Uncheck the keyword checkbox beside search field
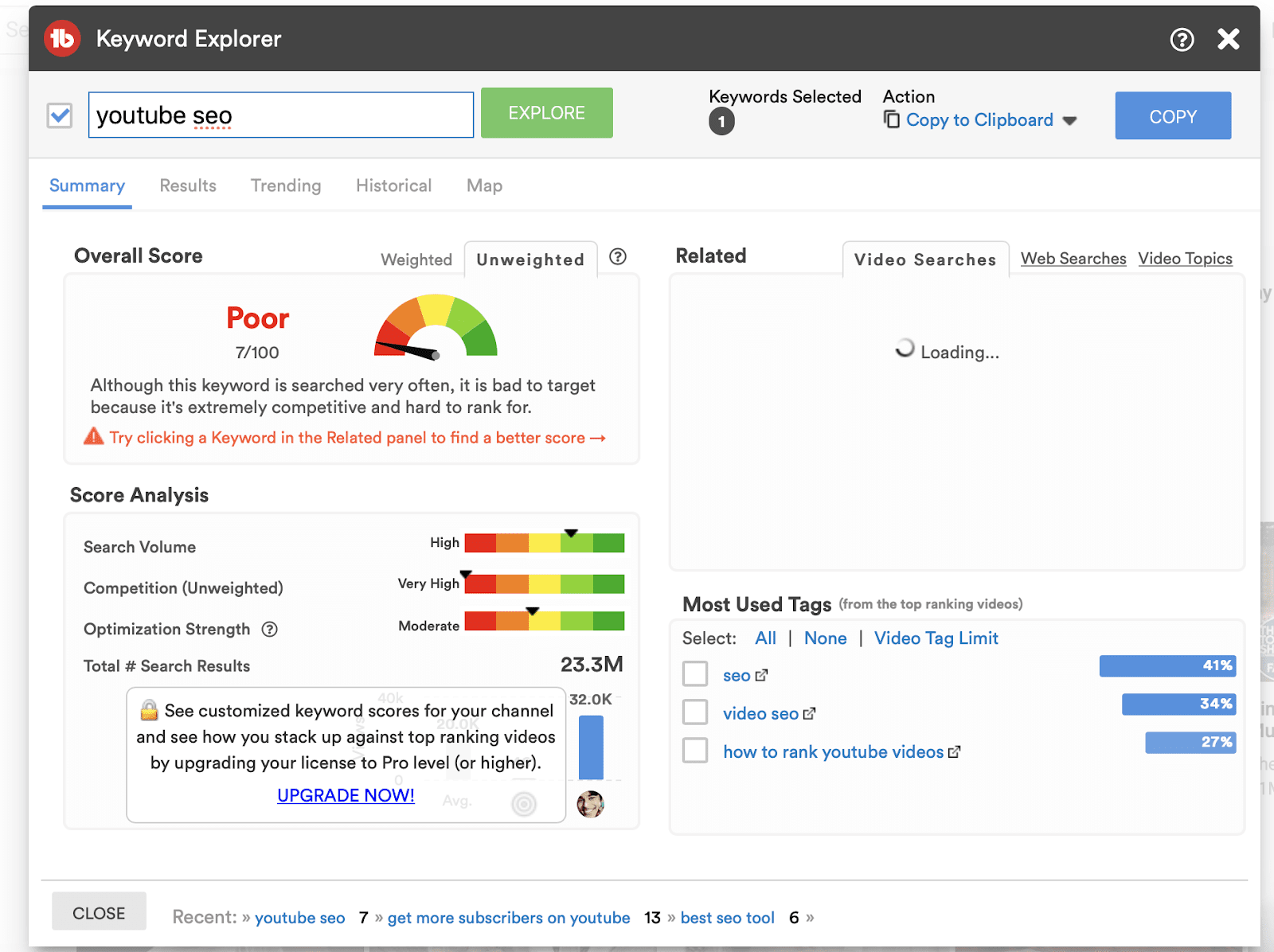 (x=61, y=115)
